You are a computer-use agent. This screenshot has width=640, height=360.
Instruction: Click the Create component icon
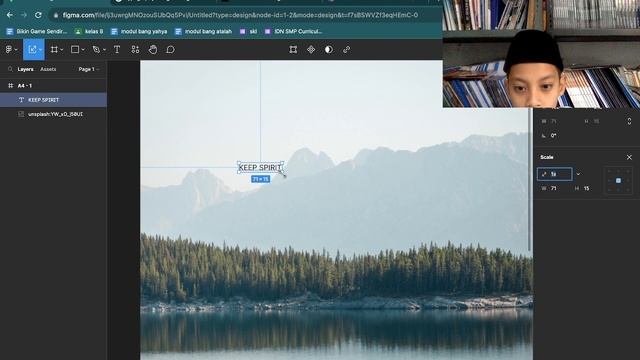[311, 49]
